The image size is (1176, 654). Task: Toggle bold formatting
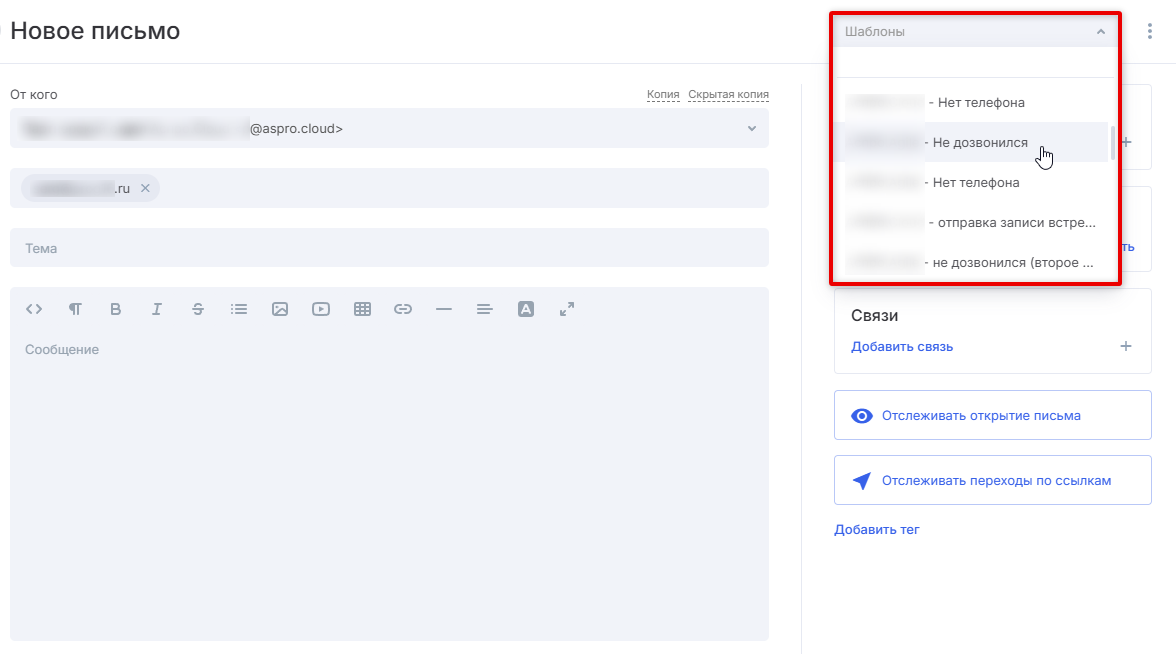click(116, 309)
